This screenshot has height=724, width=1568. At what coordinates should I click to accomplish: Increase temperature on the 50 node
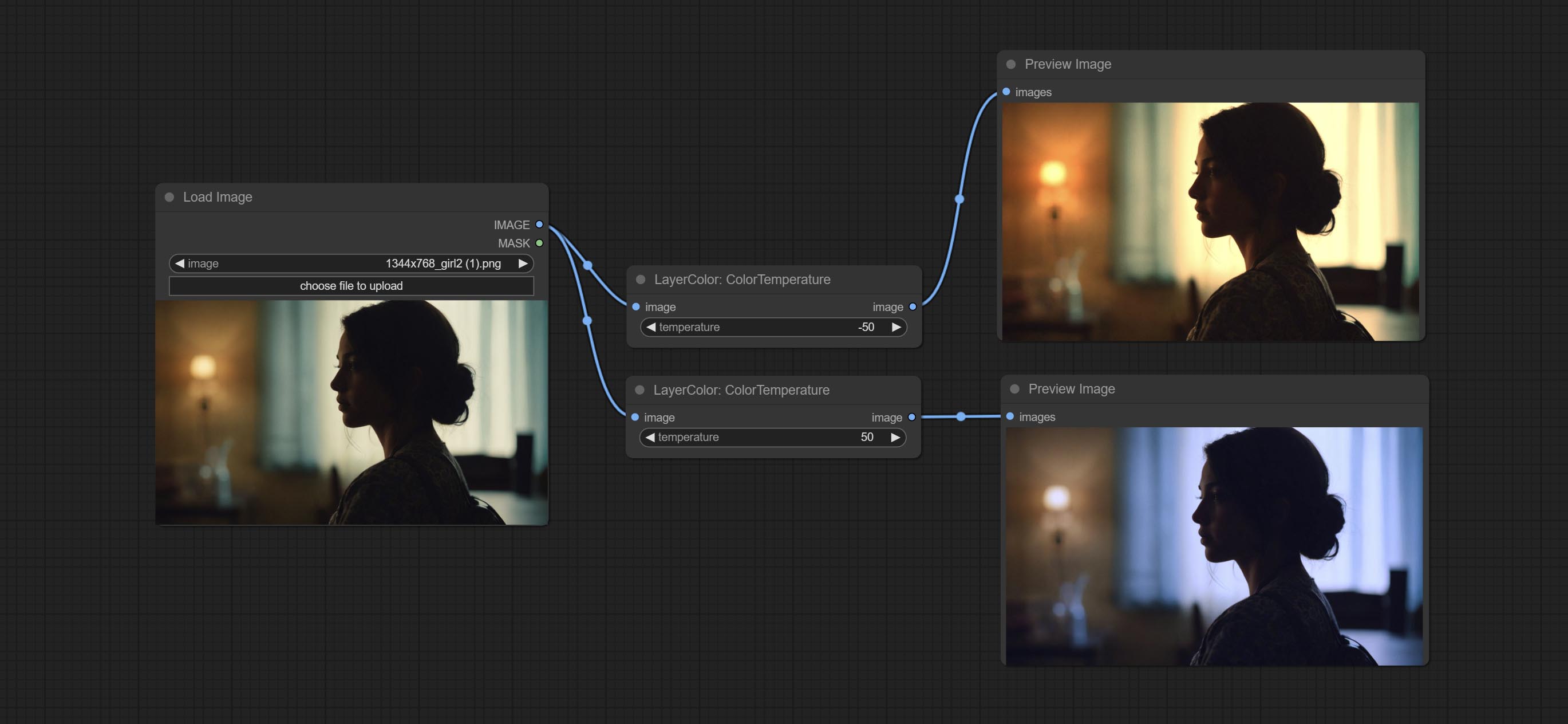(x=895, y=437)
